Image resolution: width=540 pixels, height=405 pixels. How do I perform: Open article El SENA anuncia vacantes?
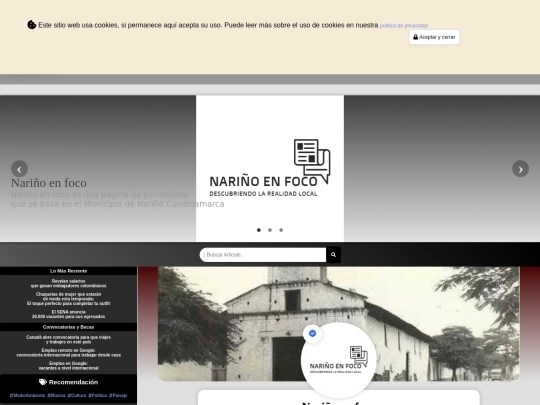(69, 314)
